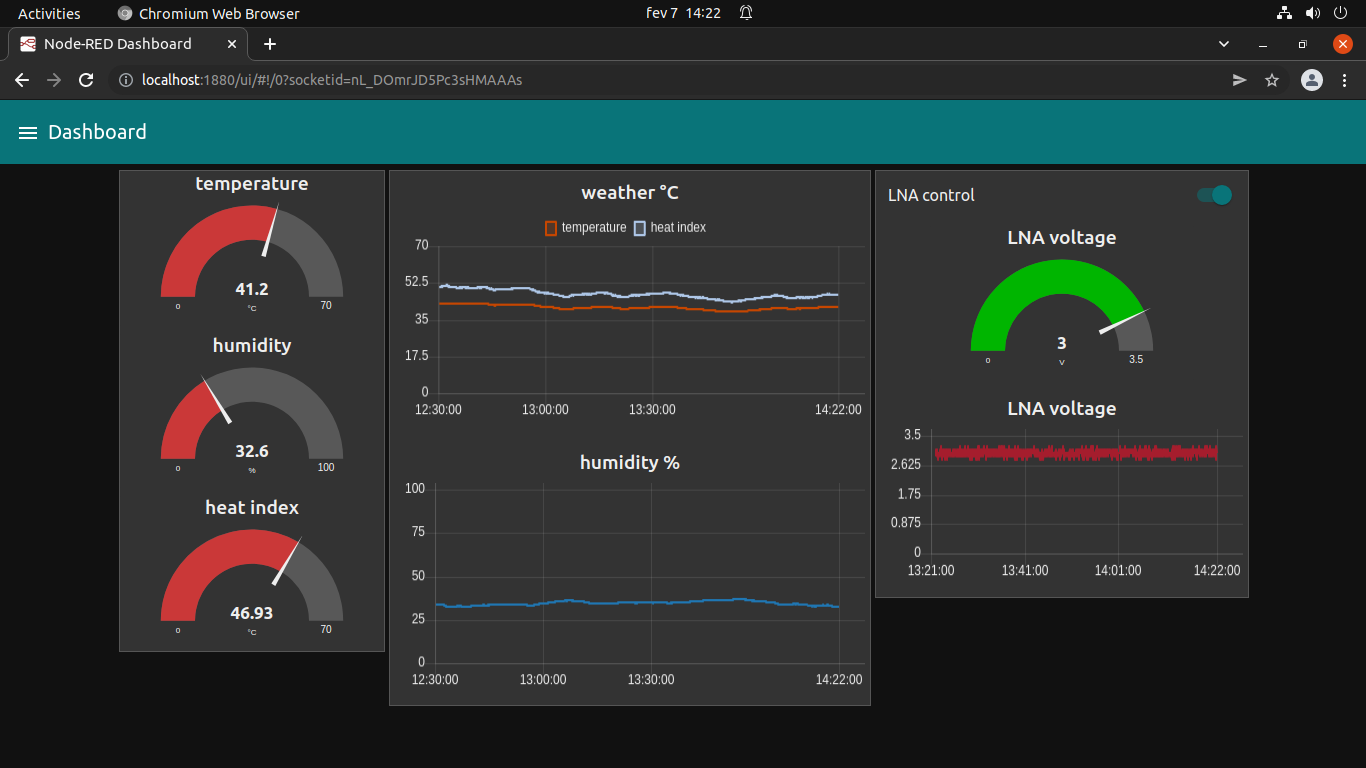
Task: Toggle temperature series in weather legend
Action: pyautogui.click(x=586, y=228)
